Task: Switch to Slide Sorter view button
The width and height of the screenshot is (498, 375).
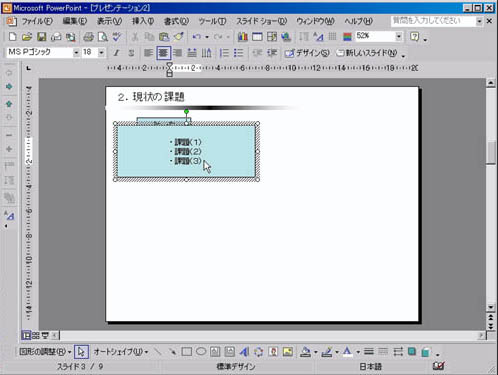Action: coord(36,335)
